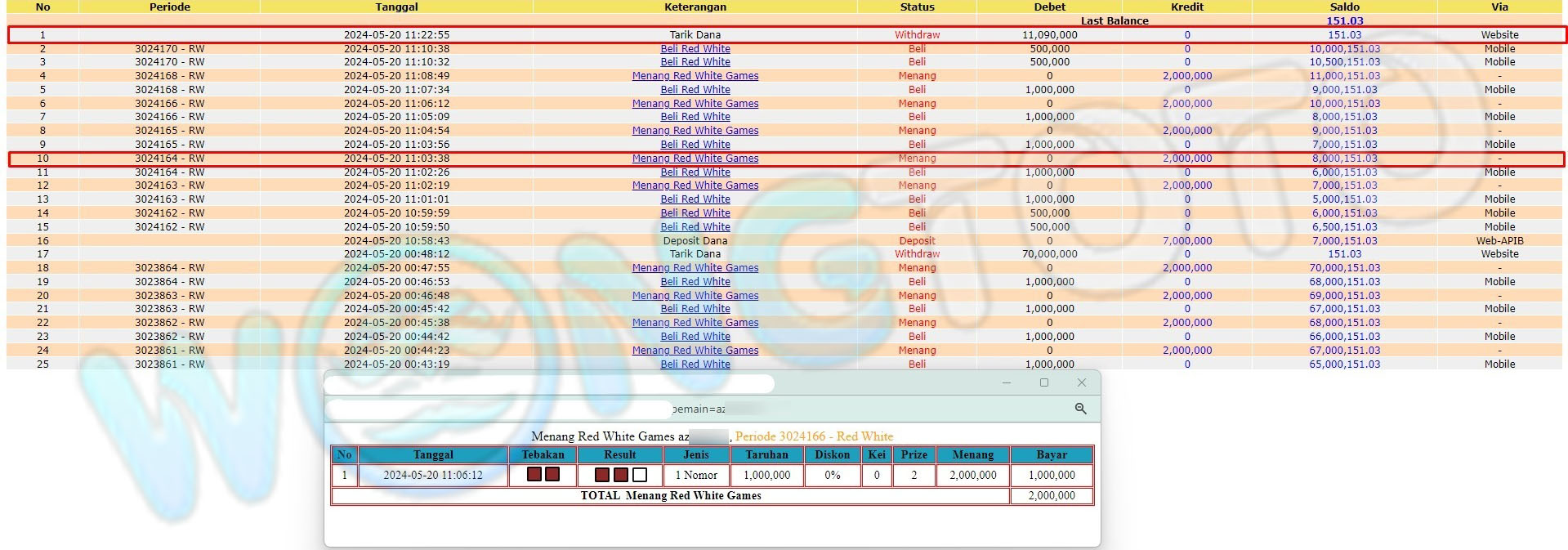
Task: Open Beli Red White link dated 10:59:59
Action: pyautogui.click(x=695, y=213)
